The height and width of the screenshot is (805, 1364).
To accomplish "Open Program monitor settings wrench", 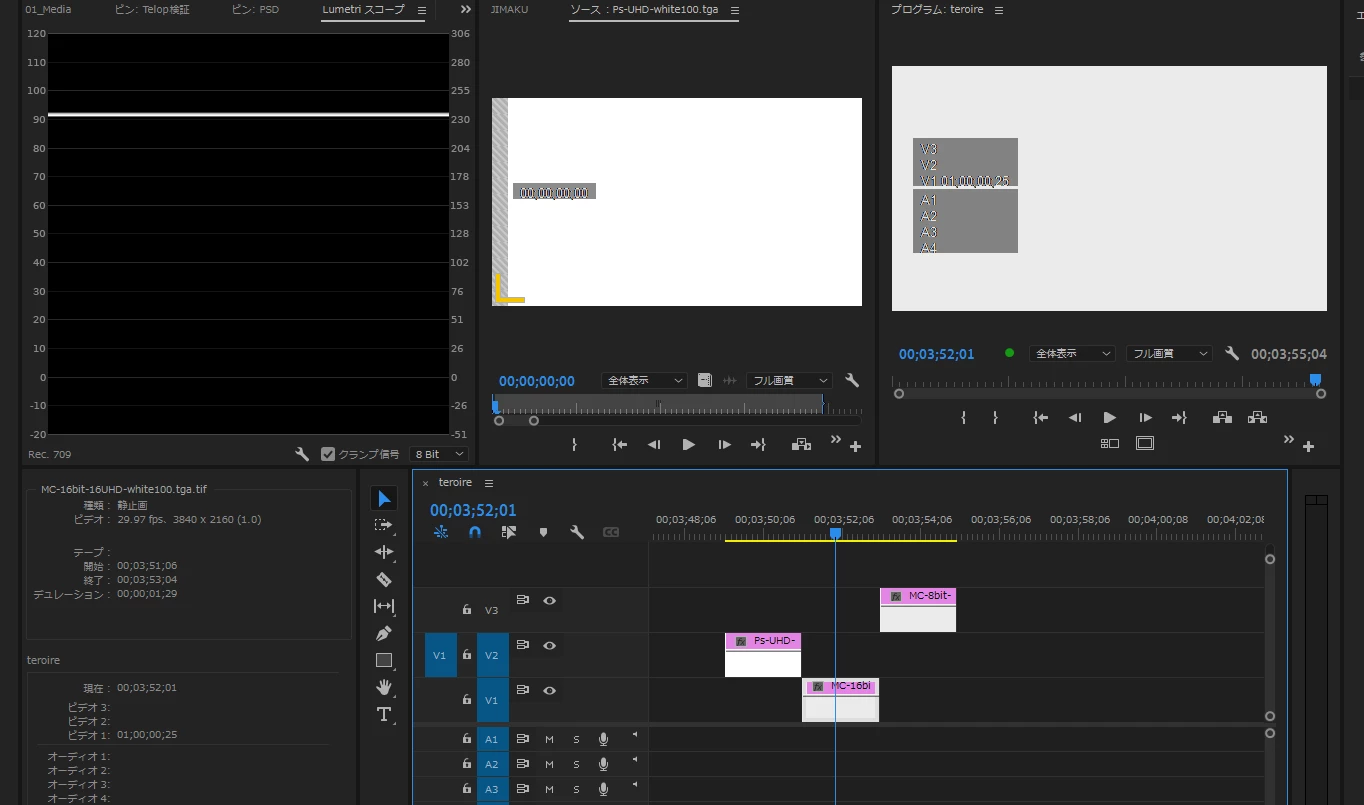I will (x=1232, y=354).
